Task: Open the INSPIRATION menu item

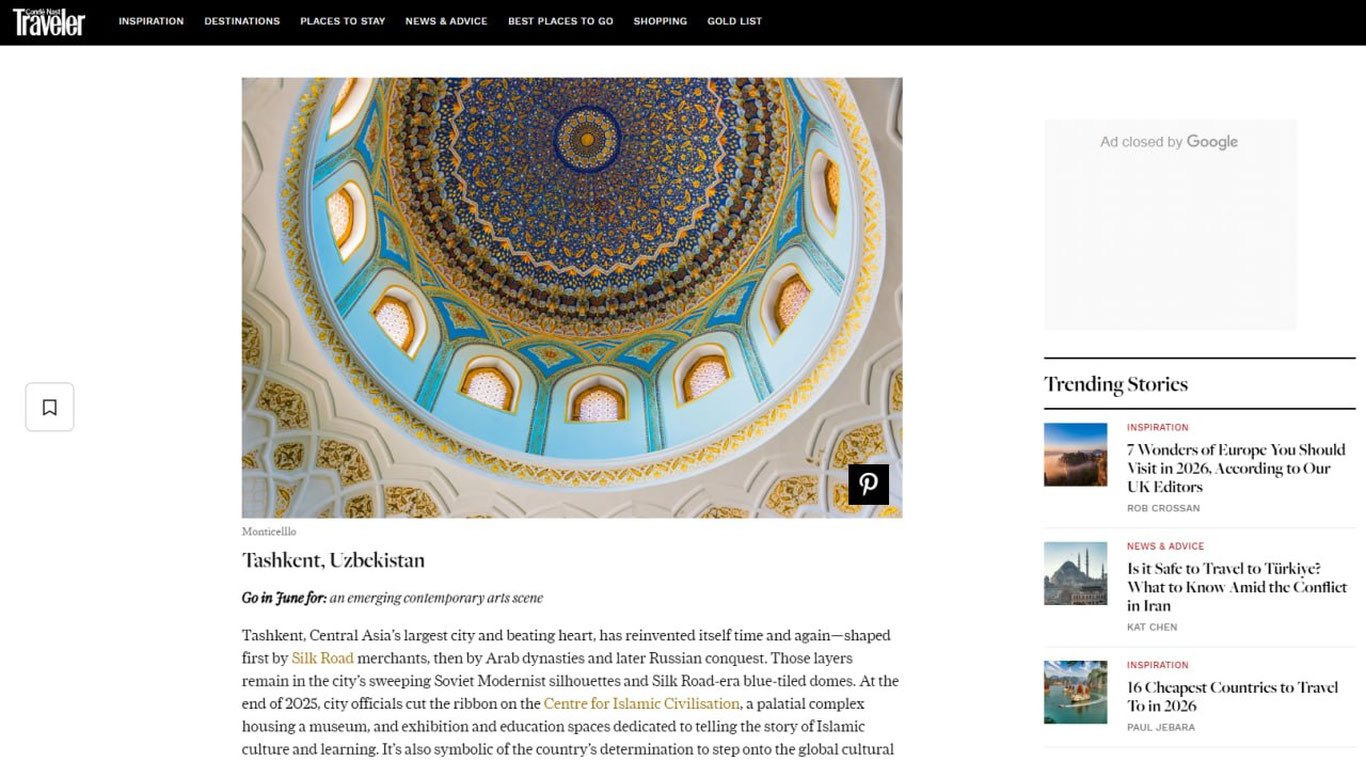Action: click(x=151, y=20)
